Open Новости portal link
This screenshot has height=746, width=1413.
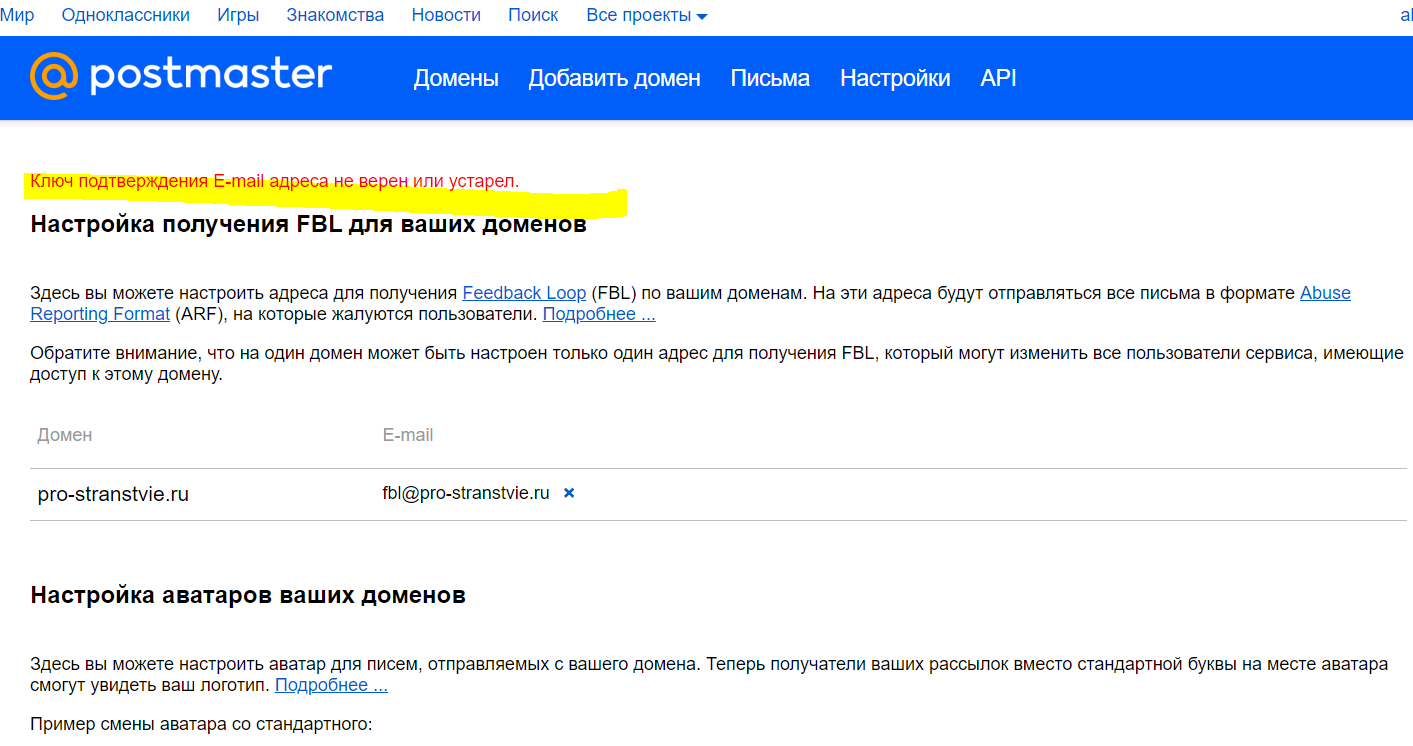click(446, 15)
